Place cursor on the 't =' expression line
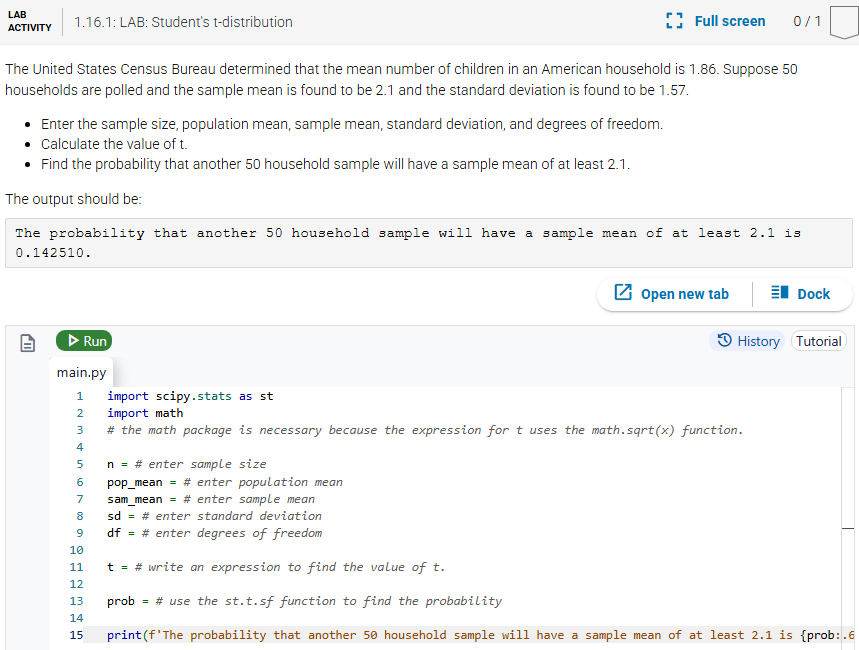859x650 pixels. click(x=276, y=567)
